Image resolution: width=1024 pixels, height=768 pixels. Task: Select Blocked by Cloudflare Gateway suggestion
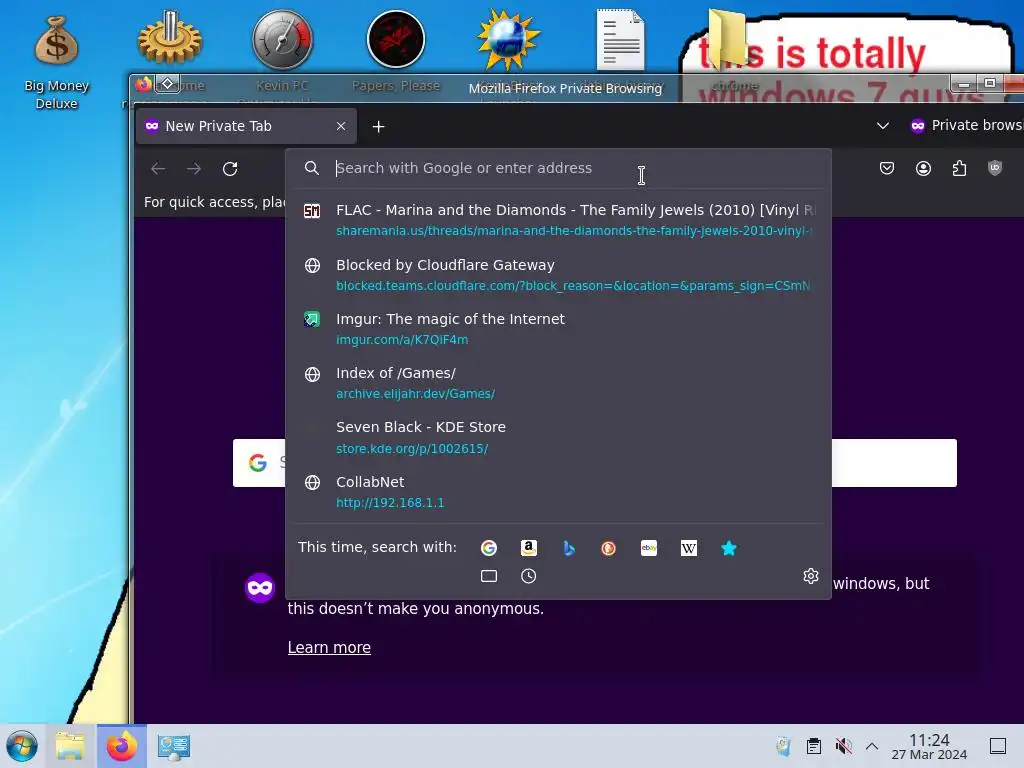click(x=558, y=275)
